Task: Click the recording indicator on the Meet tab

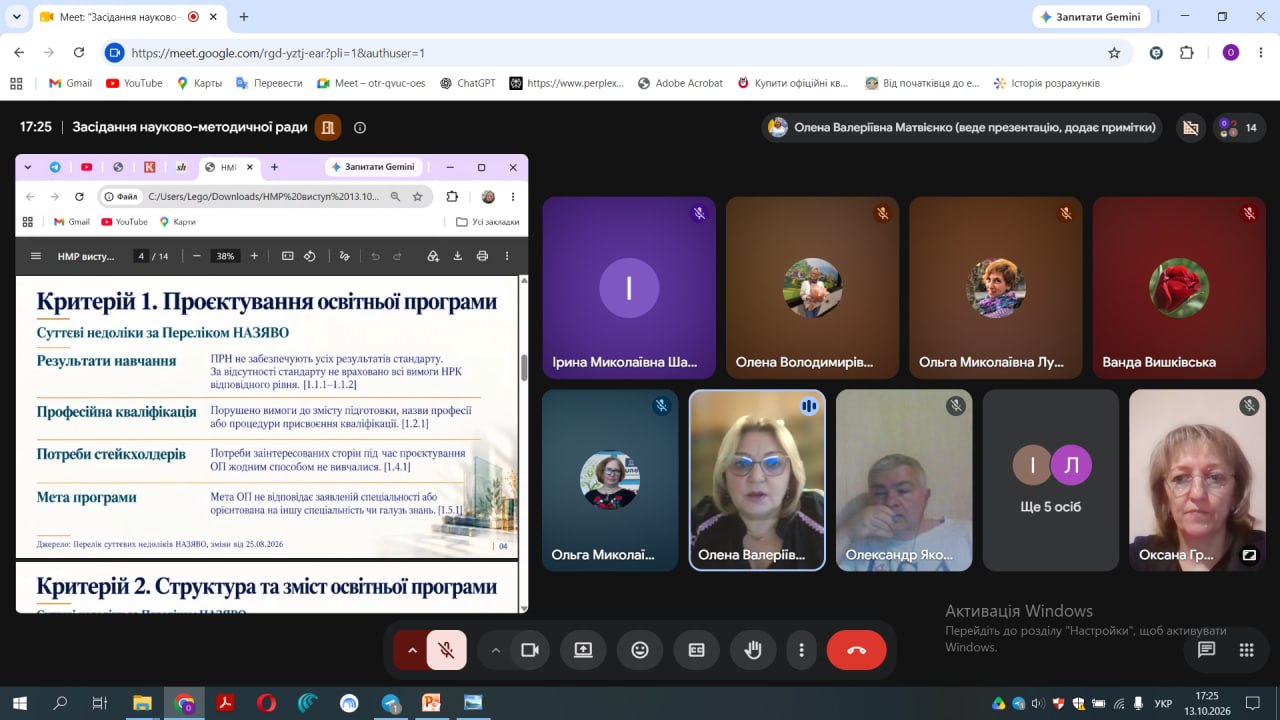Action: pos(193,17)
